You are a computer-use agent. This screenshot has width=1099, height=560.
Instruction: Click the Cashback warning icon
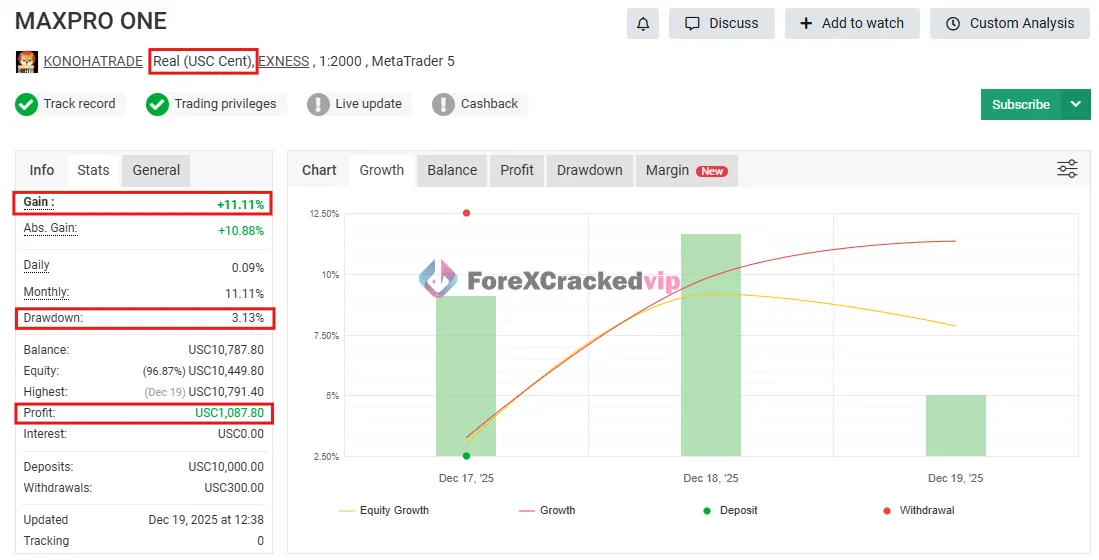(443, 104)
